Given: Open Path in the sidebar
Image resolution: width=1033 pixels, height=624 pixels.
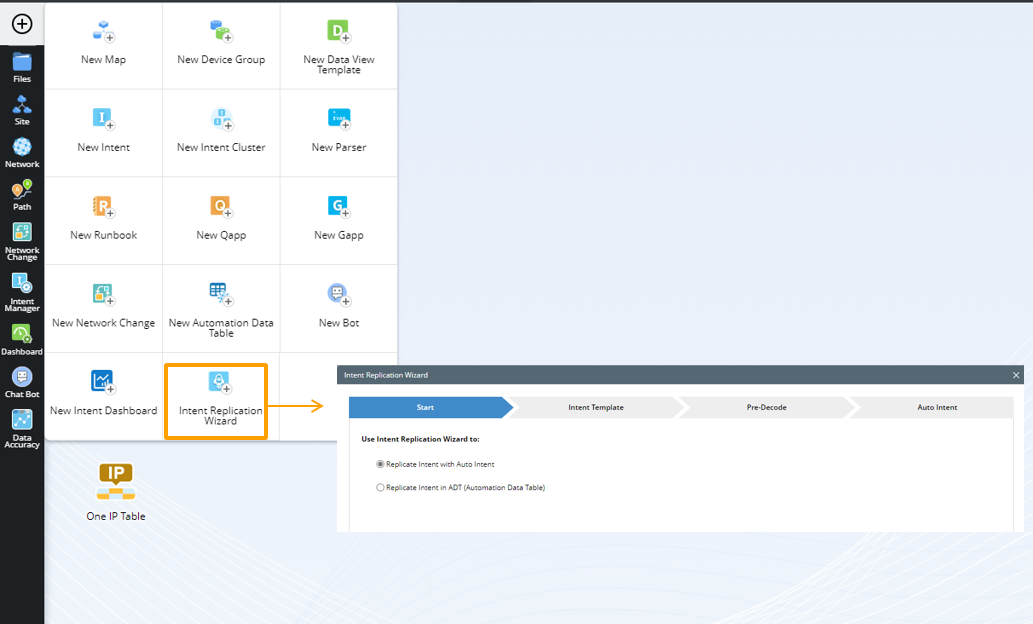Looking at the screenshot, I should [x=22, y=195].
